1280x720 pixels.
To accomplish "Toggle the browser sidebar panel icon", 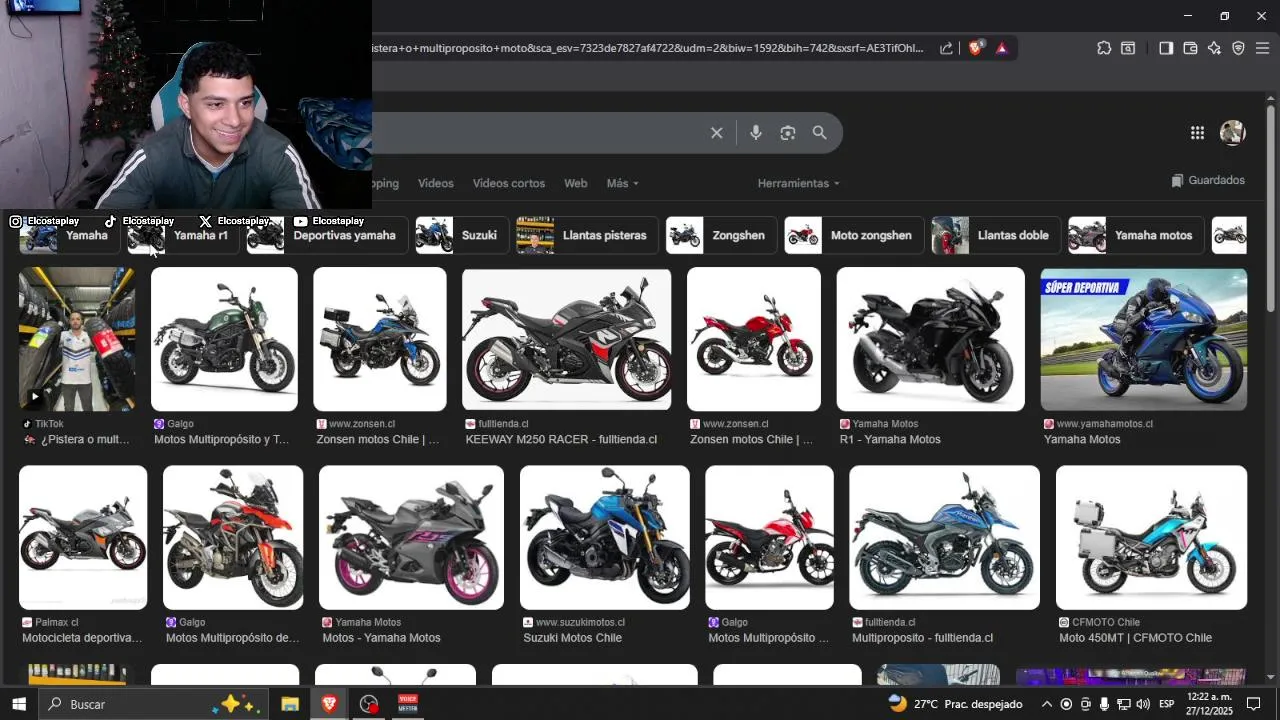I will tap(1166, 48).
